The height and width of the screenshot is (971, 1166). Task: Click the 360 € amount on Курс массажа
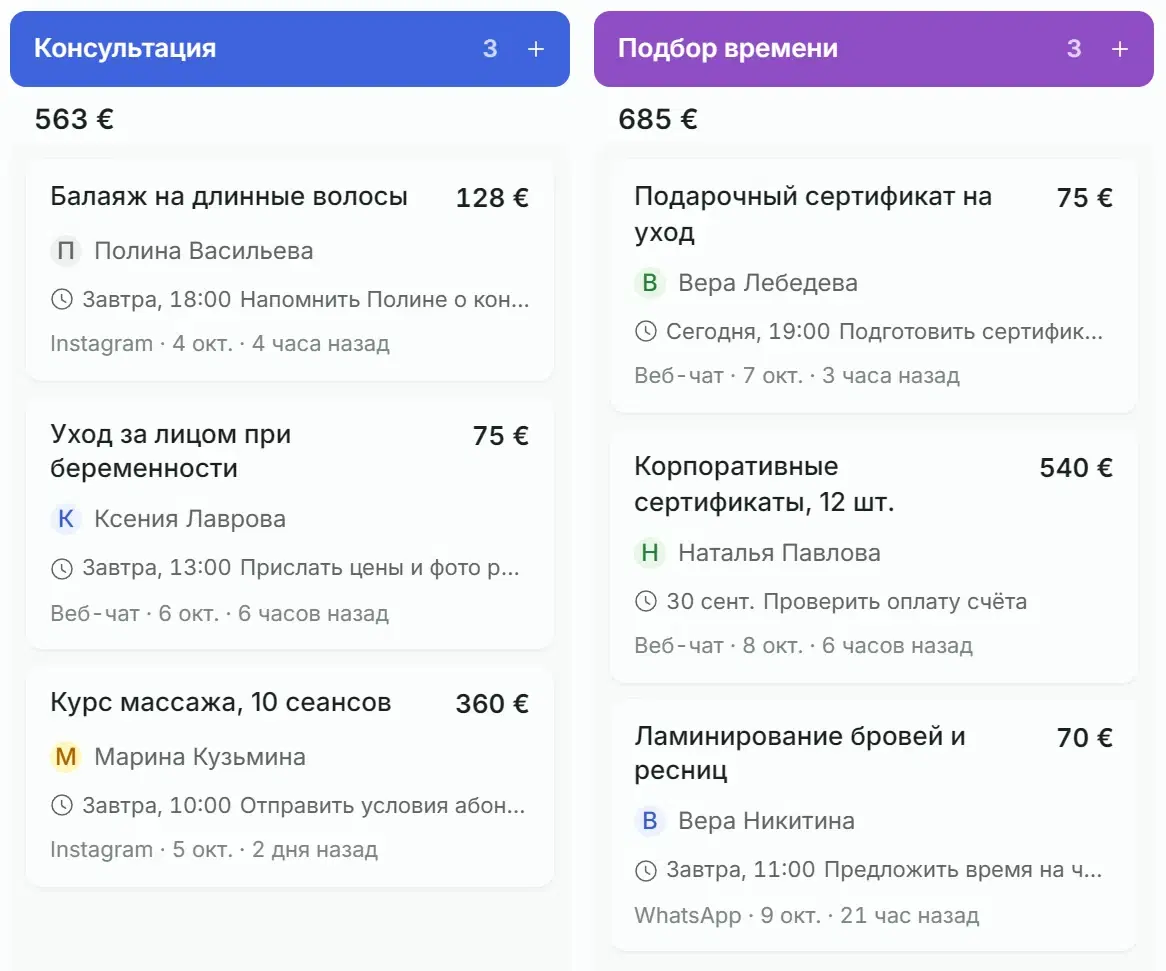(x=492, y=703)
